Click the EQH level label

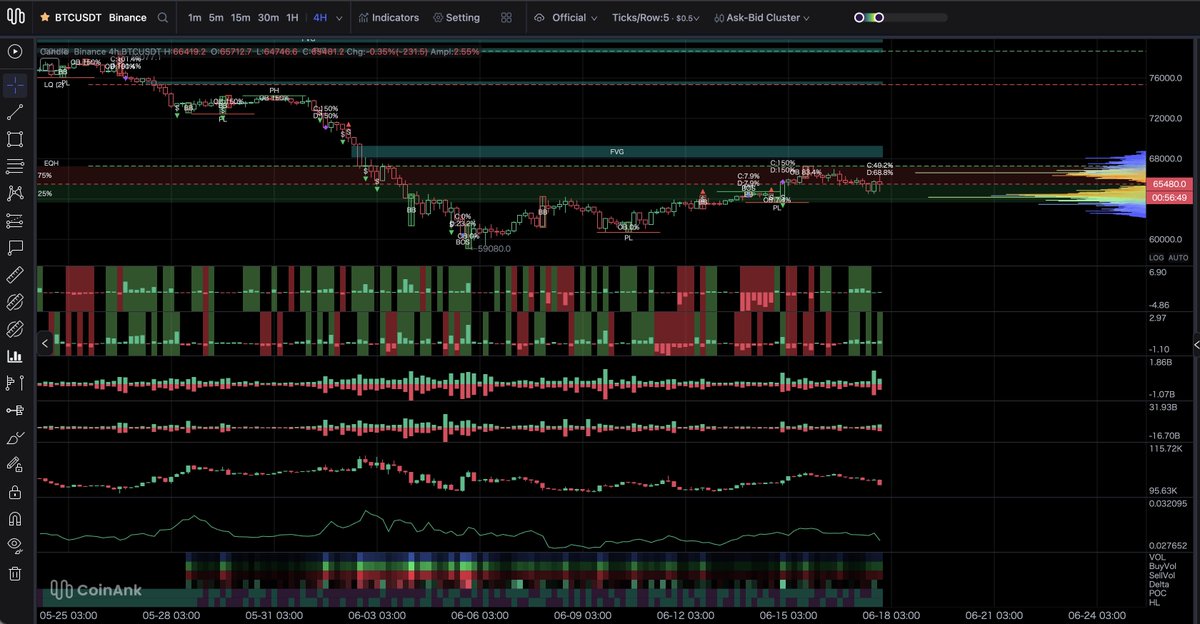click(51, 162)
